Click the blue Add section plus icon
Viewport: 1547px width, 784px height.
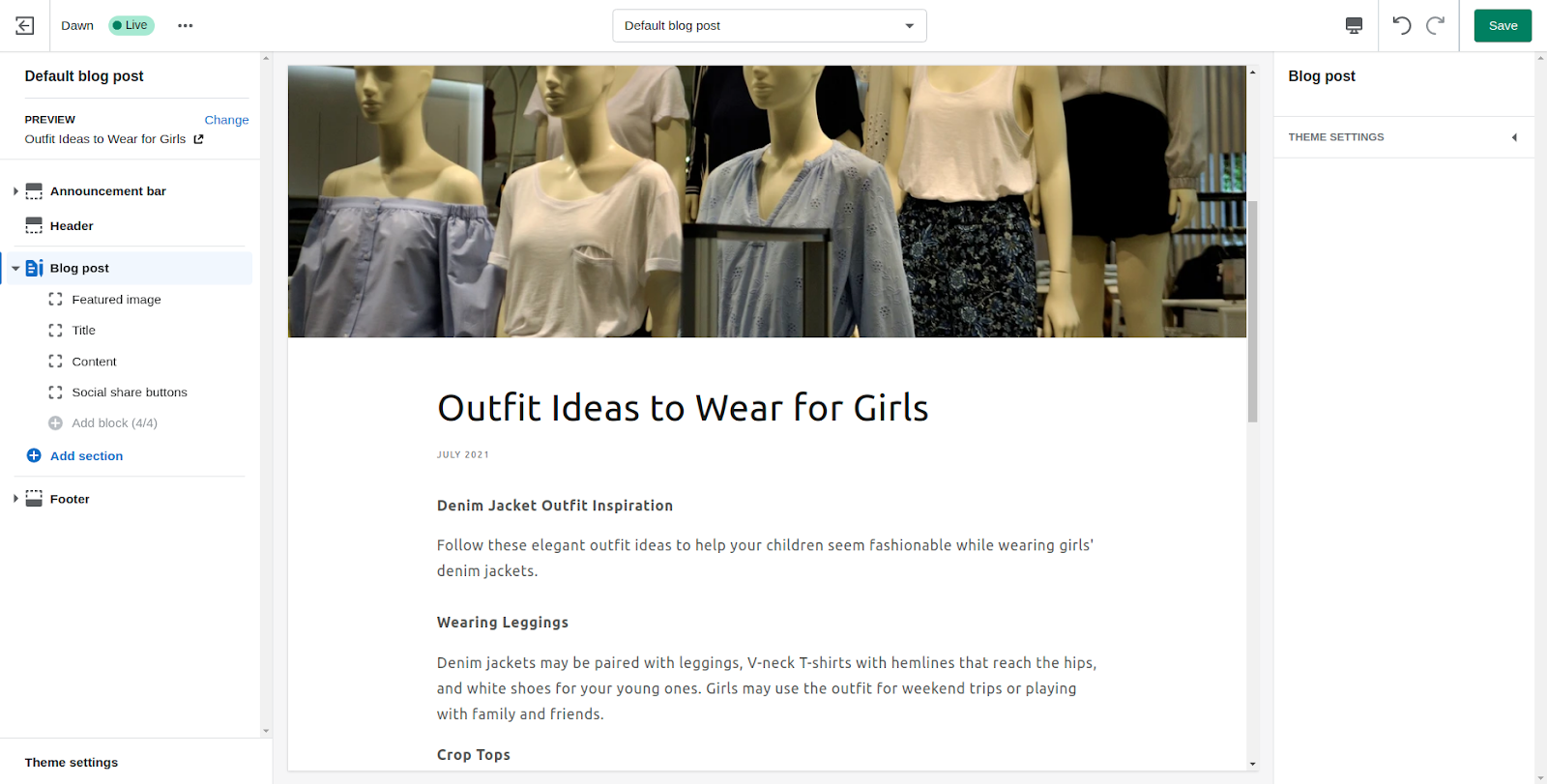pyautogui.click(x=34, y=455)
